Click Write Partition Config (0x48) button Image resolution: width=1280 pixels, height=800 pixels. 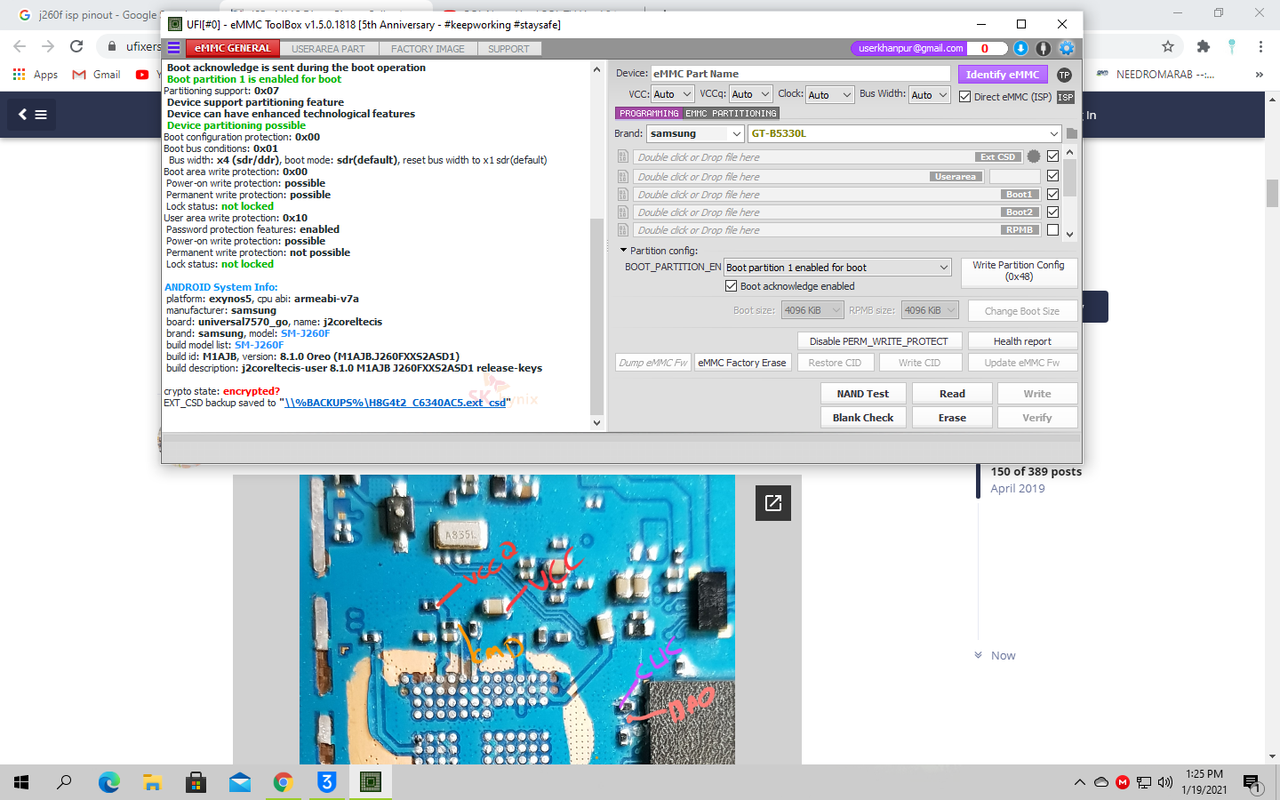(x=1018, y=271)
